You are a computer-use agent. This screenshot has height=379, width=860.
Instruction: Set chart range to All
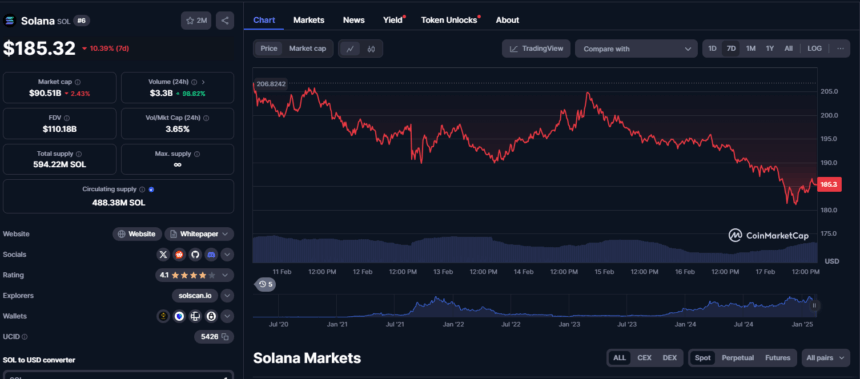pyautogui.click(x=788, y=48)
